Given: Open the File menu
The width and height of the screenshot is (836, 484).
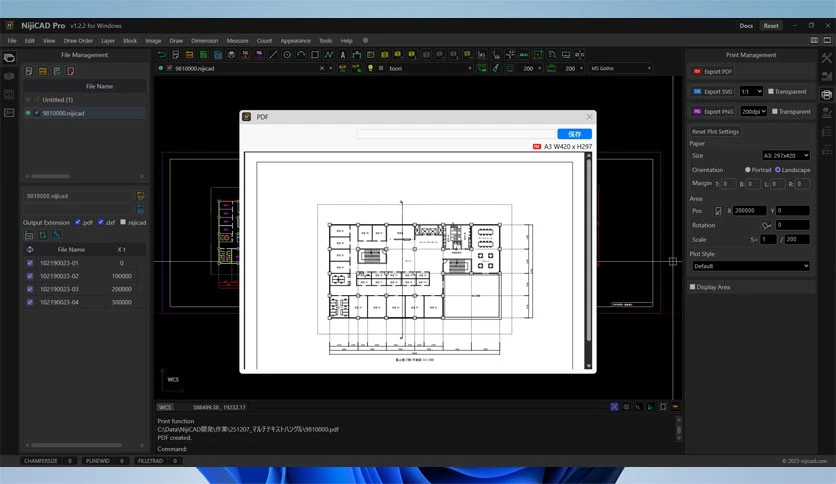Looking at the screenshot, I should click(x=12, y=41).
